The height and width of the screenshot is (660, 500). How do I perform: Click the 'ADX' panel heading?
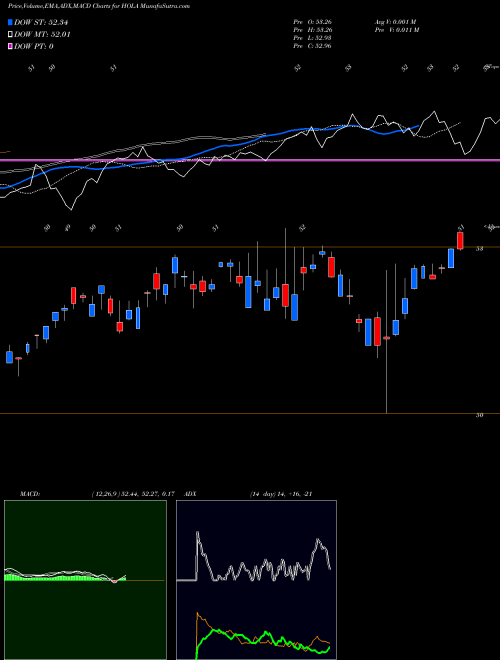pyautogui.click(x=189, y=494)
